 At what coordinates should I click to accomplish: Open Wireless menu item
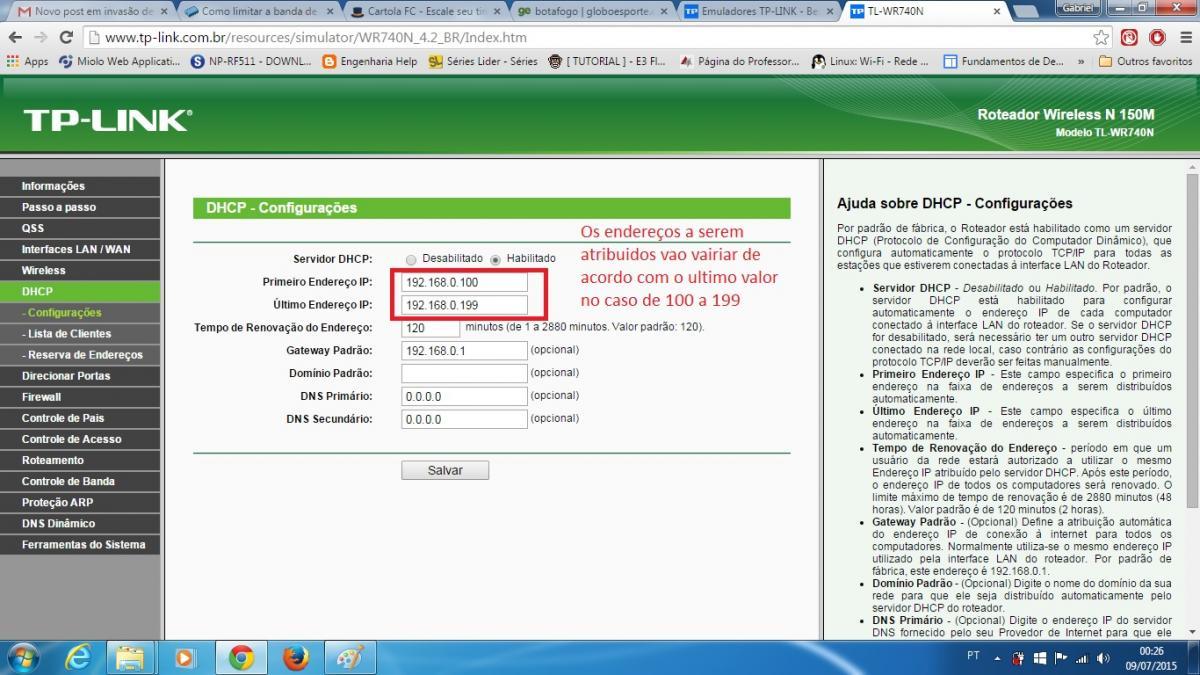click(80, 270)
